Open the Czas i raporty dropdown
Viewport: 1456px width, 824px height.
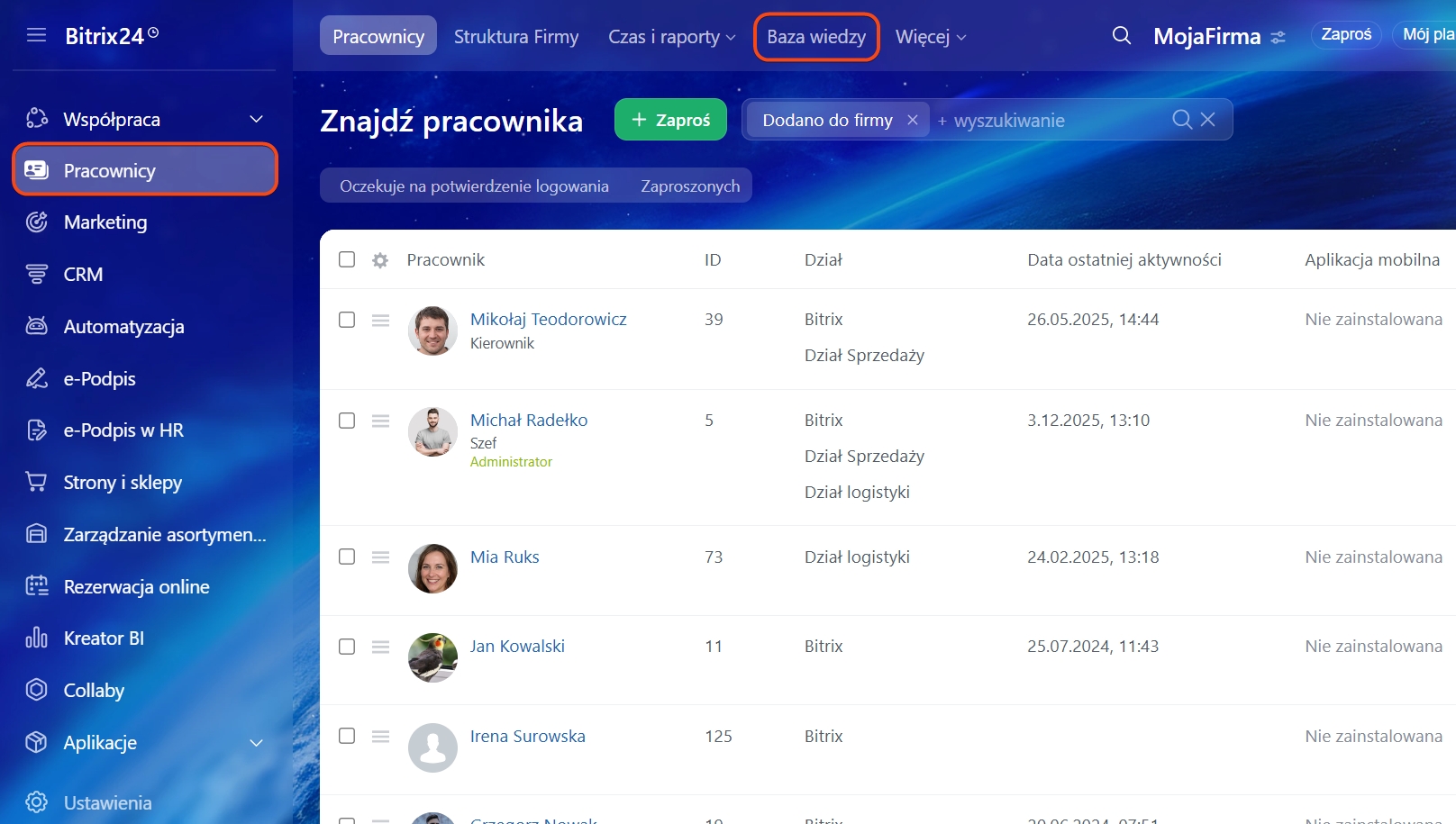click(x=671, y=37)
